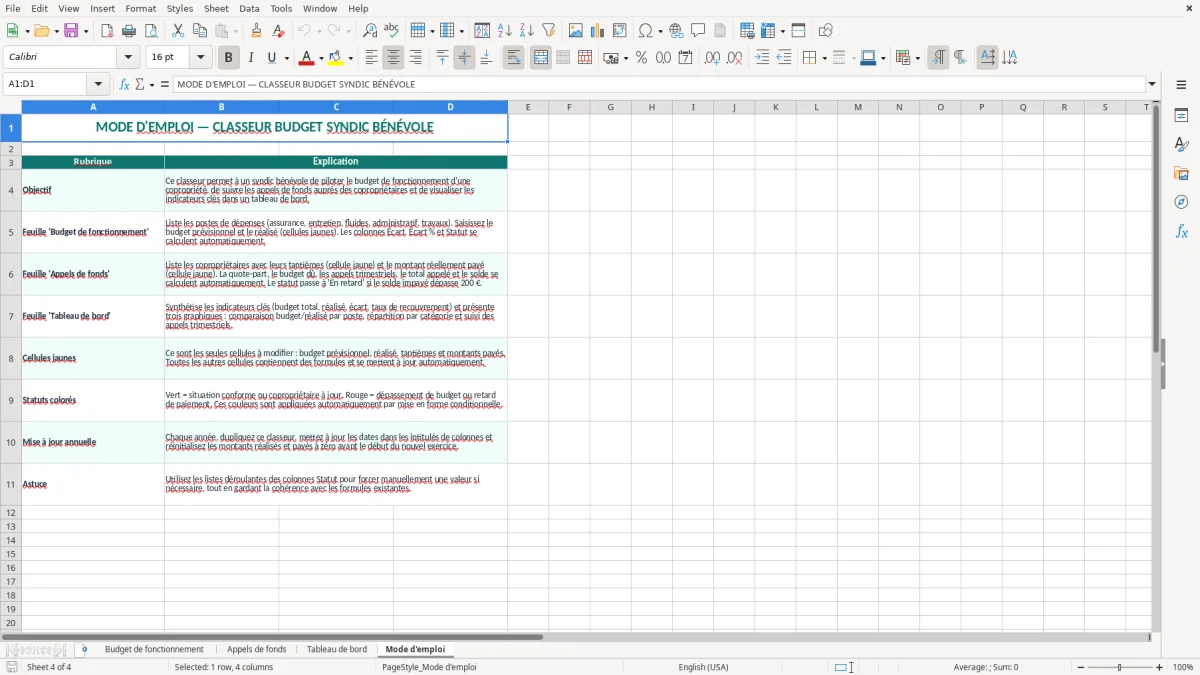Screen dimensions: 1200x675
Task: Expand the Font Size dropdown
Action: click(x=200, y=58)
